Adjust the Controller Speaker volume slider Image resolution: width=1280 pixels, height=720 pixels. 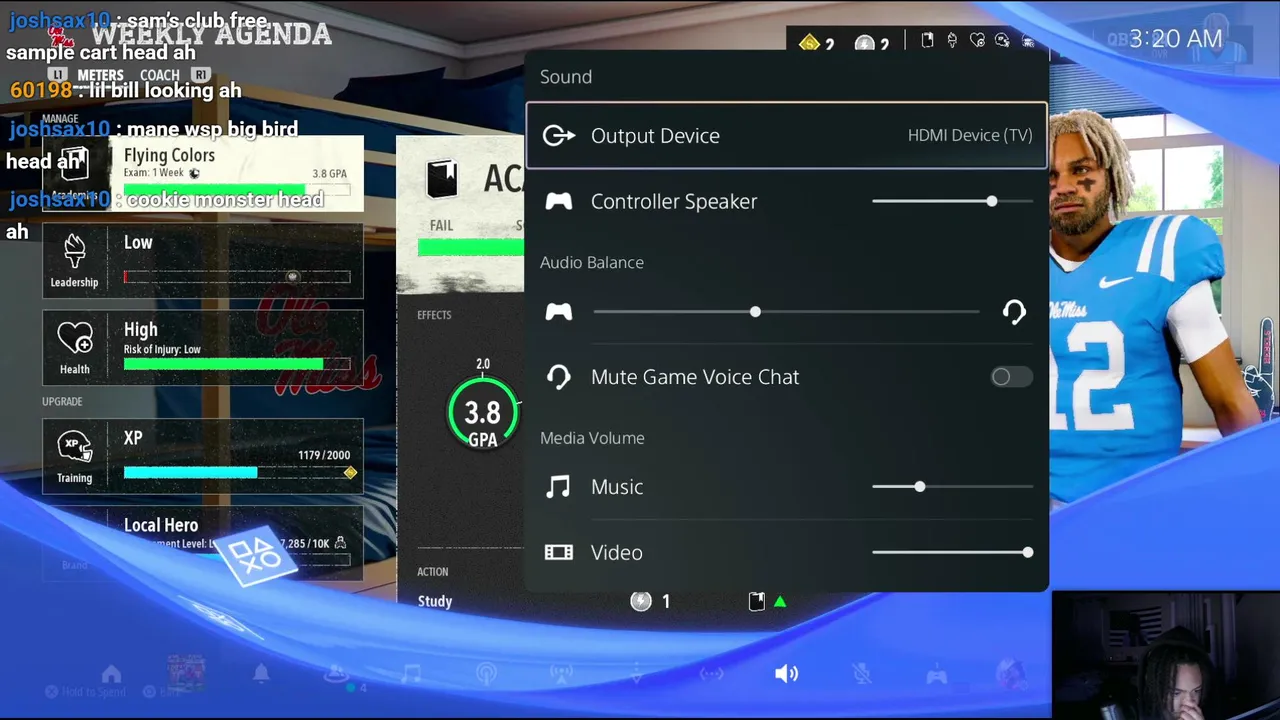tap(952, 201)
